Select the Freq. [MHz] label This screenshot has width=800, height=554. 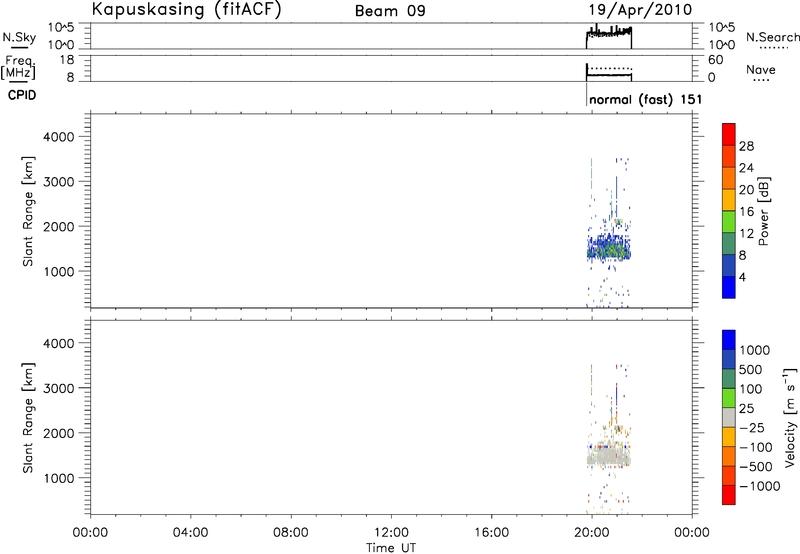[x=19, y=68]
